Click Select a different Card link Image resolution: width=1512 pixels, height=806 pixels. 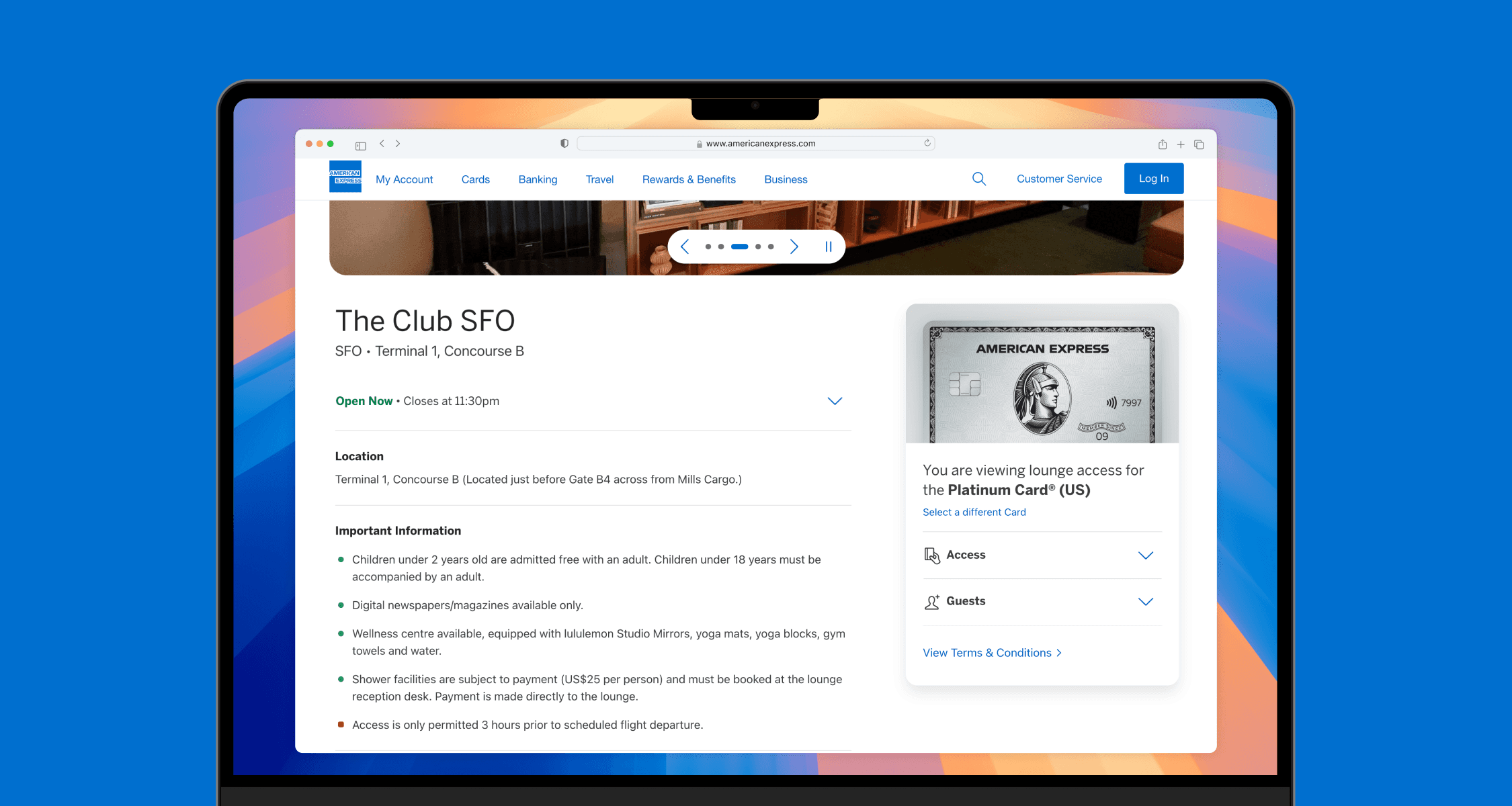pos(974,512)
